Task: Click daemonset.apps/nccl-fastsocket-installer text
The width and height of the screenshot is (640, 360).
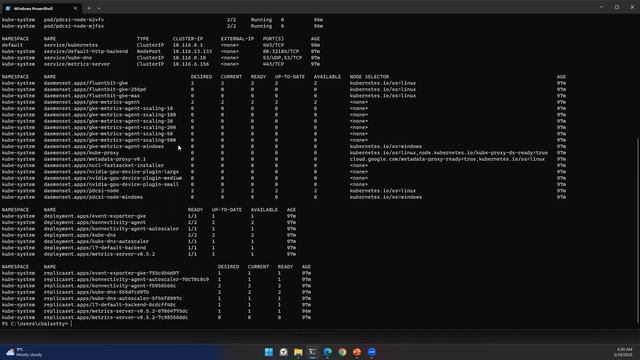Action: pyautogui.click(x=104, y=165)
